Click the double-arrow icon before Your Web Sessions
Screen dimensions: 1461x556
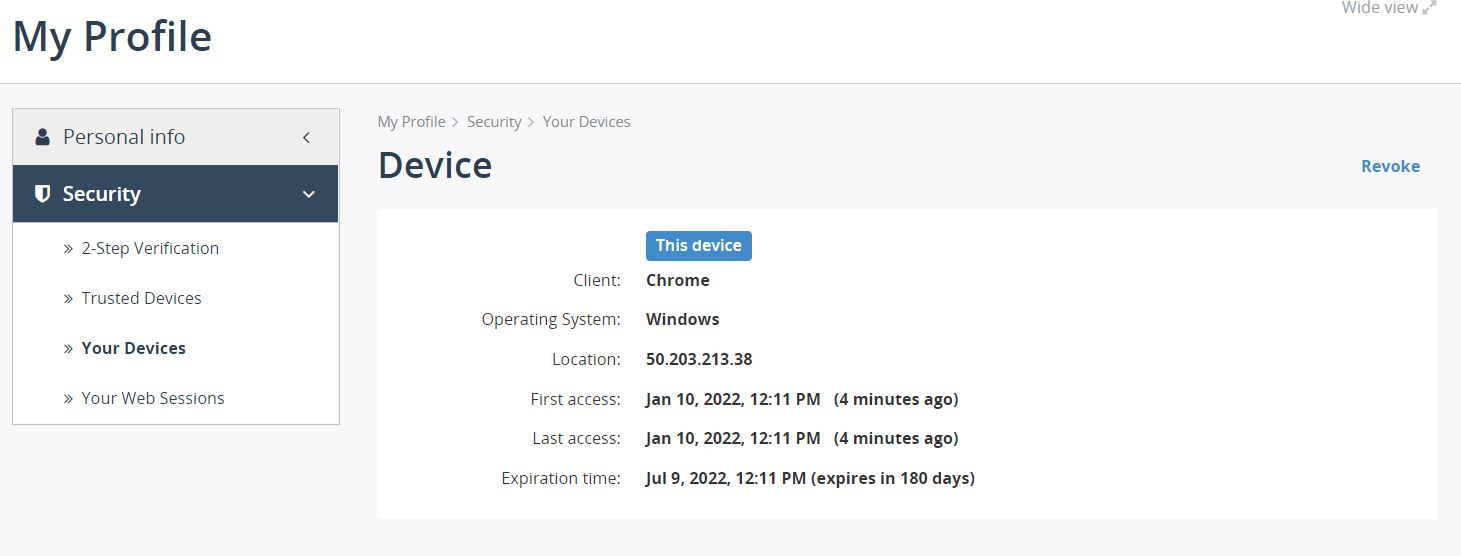(x=68, y=399)
